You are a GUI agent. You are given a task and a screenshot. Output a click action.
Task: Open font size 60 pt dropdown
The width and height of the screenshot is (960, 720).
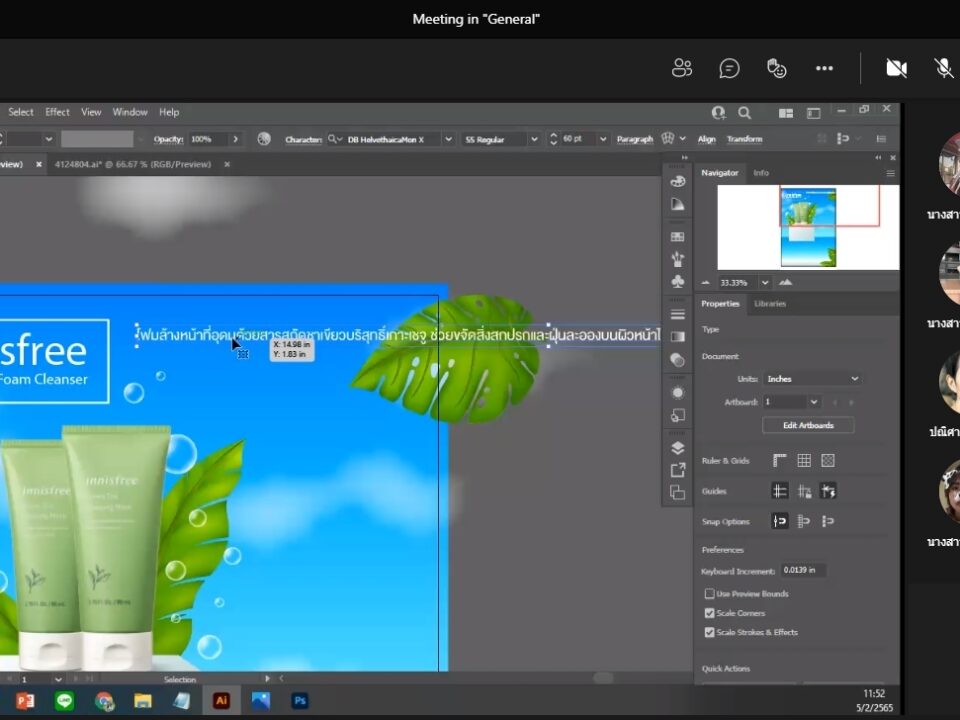[x=603, y=139]
